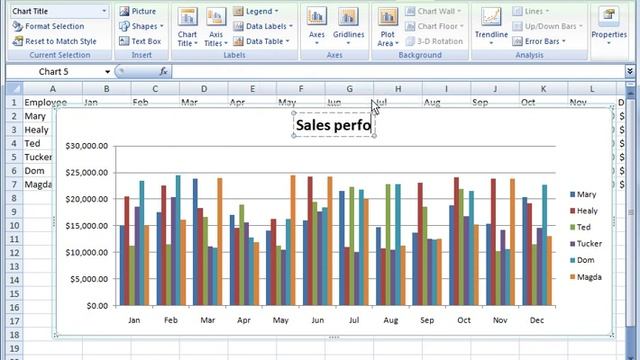Click cell A2 containing Mary
This screenshot has height=360, width=640.
(38, 116)
